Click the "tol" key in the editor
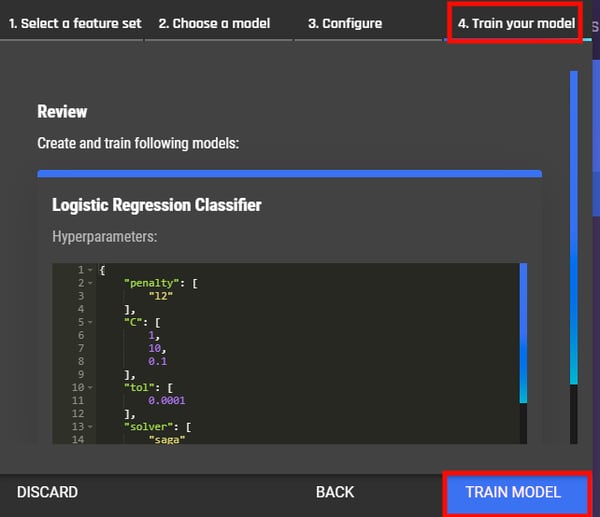Screen dimensions: 600x517 (x=139, y=388)
